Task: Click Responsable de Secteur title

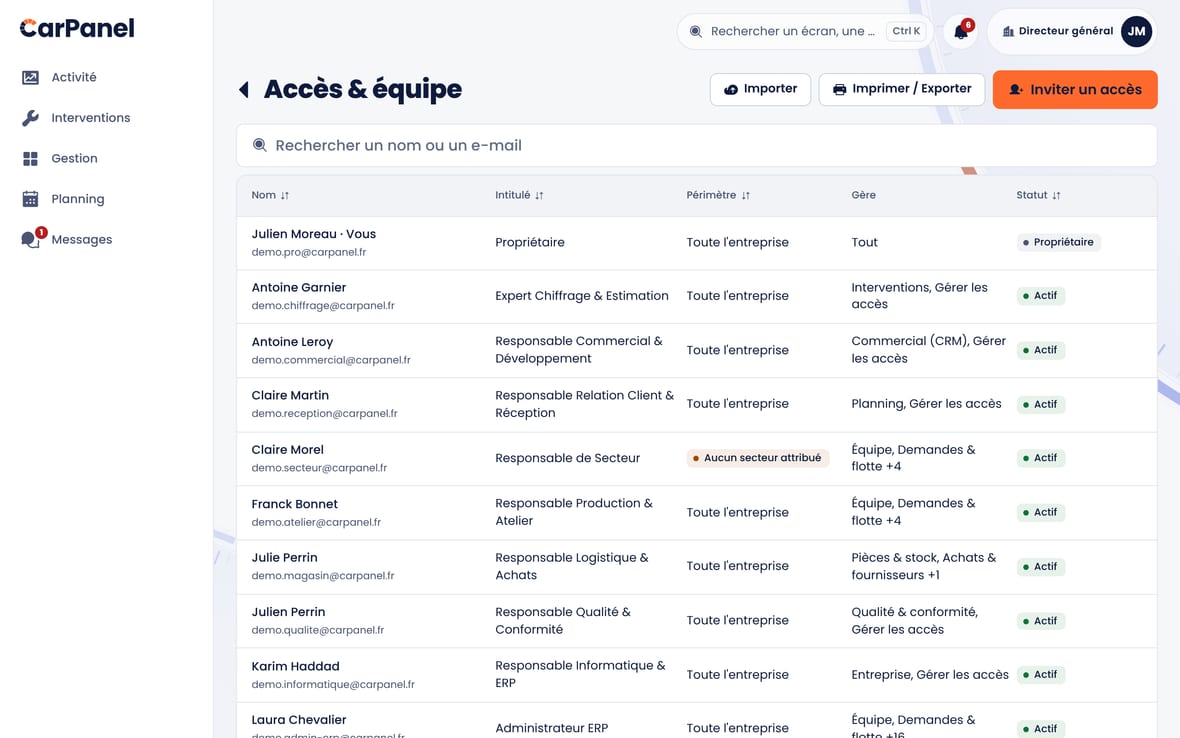Action: 567,458
